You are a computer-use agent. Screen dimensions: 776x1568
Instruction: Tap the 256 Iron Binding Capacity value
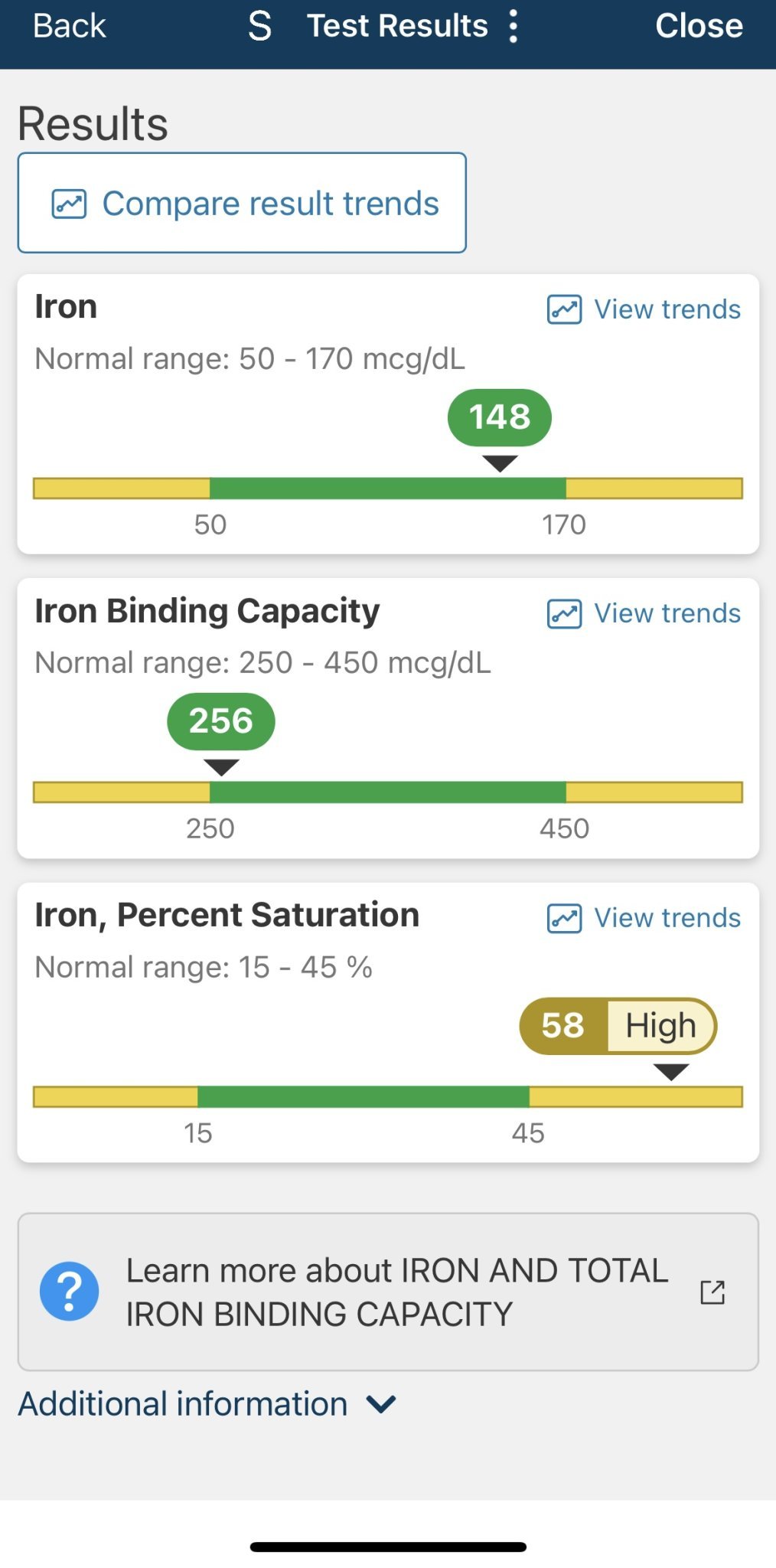tap(221, 721)
